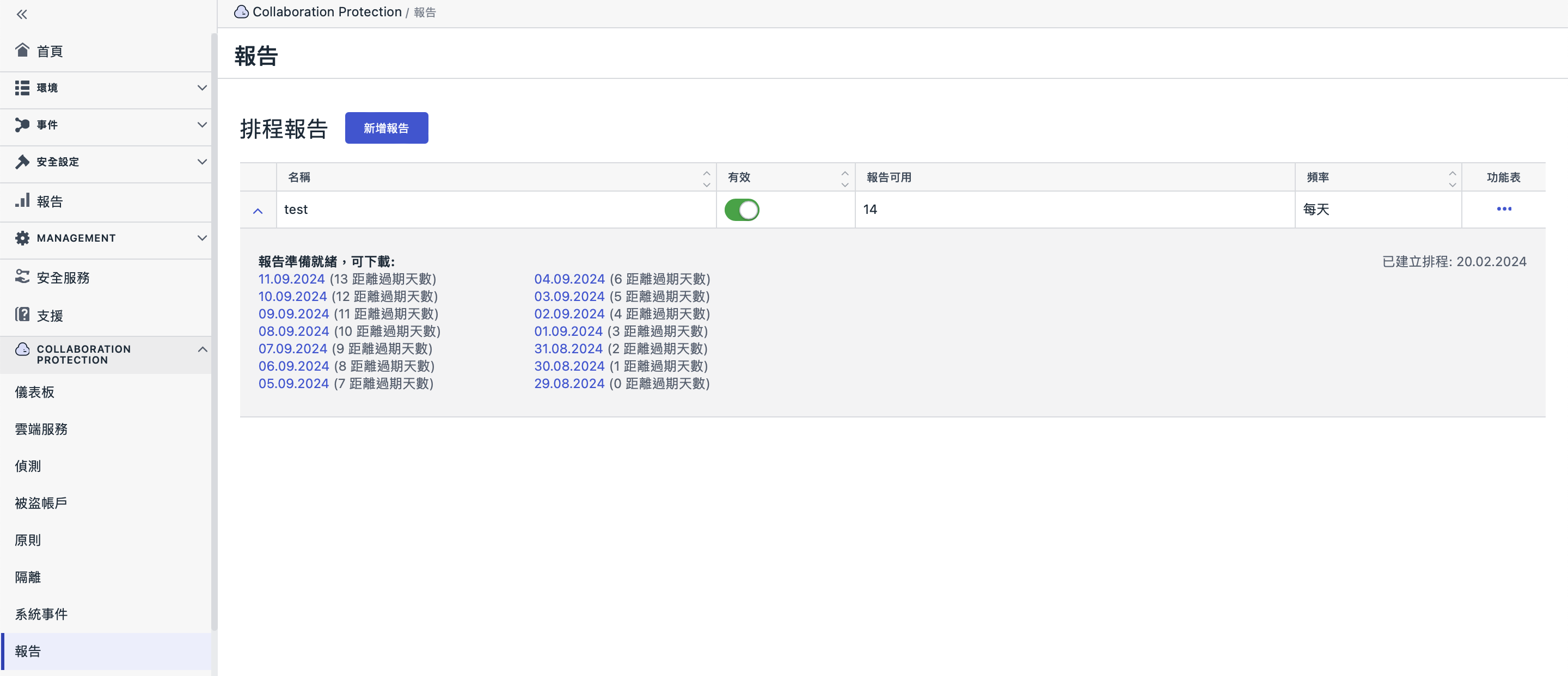Download the 05.09.2024 report
Viewport: 1568px width, 676px height.
point(293,384)
